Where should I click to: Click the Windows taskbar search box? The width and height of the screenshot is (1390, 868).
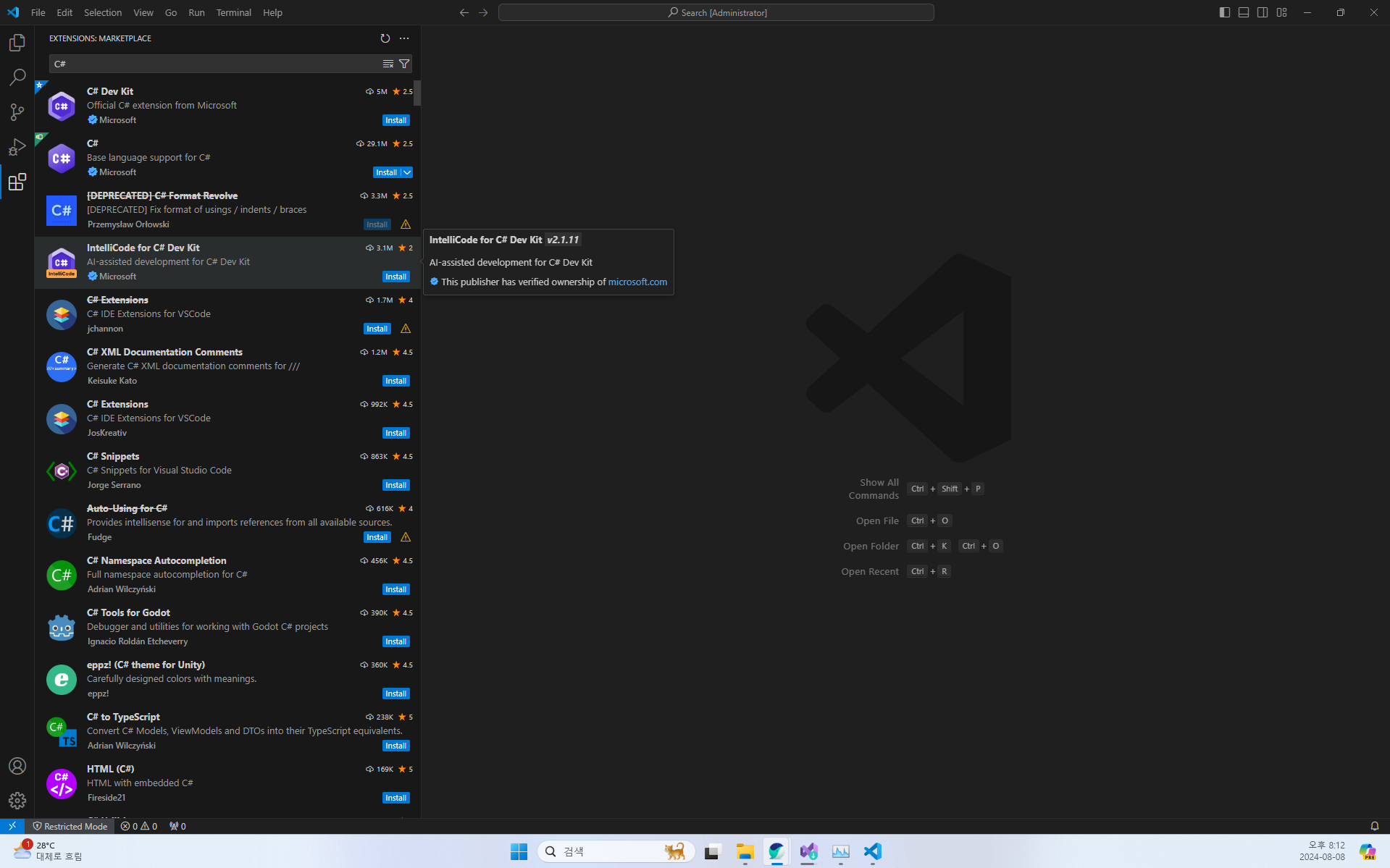coord(616,851)
